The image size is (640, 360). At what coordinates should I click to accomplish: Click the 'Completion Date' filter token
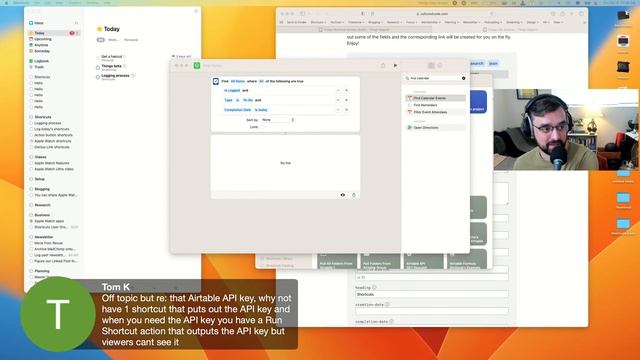[x=238, y=110]
